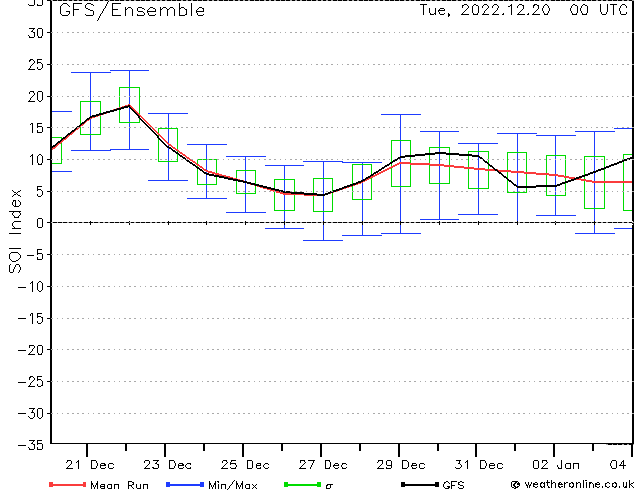Click the green sigma box above 21 Dec
This screenshot has height=490, width=634.
pyautogui.click(x=91, y=118)
